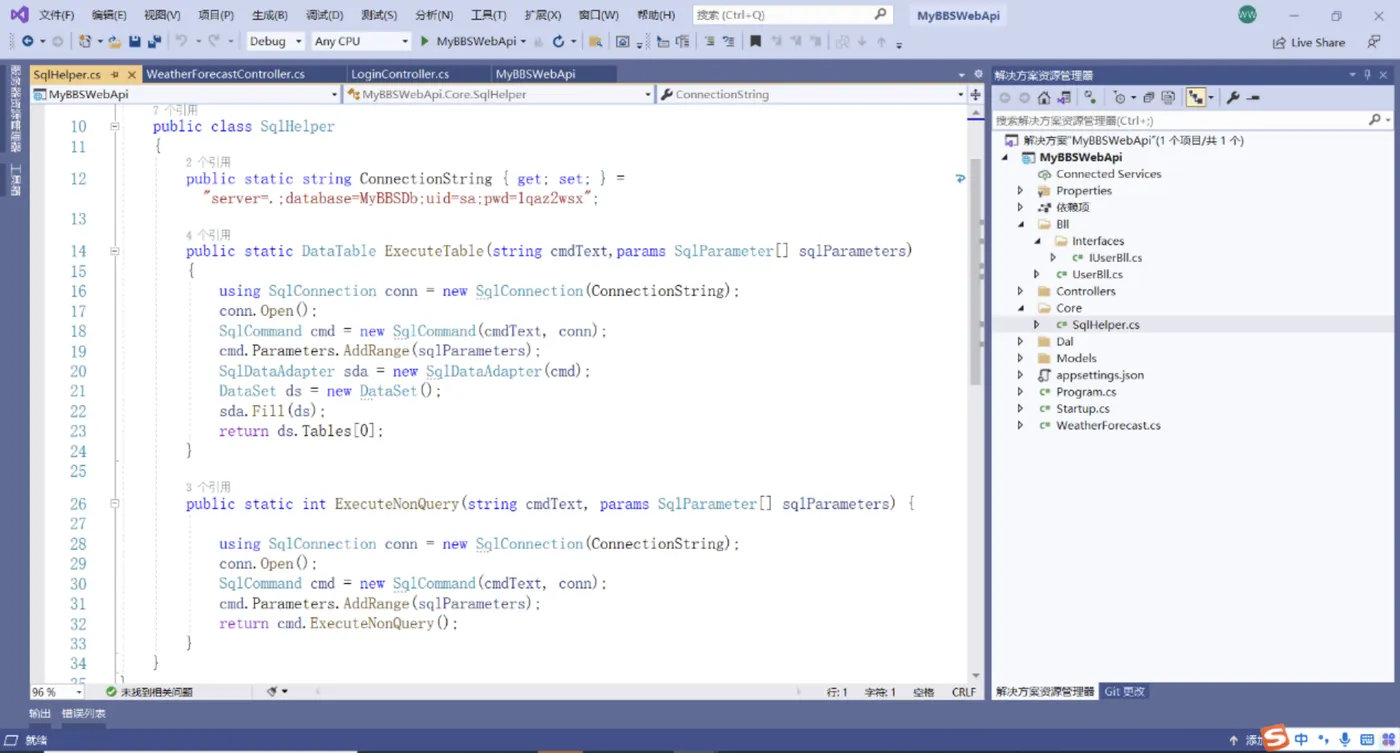
Task: Toggle pin on SqlHelper.cs tab
Action: [x=115, y=75]
